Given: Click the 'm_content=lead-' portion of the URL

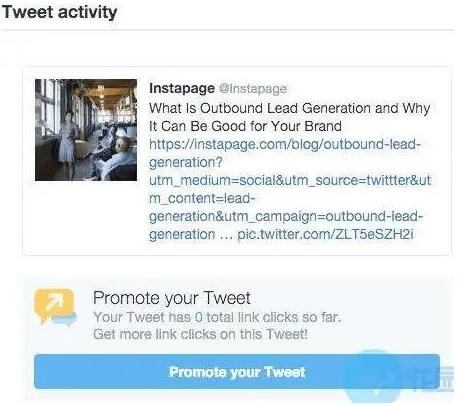Looking at the screenshot, I should click(202, 198).
